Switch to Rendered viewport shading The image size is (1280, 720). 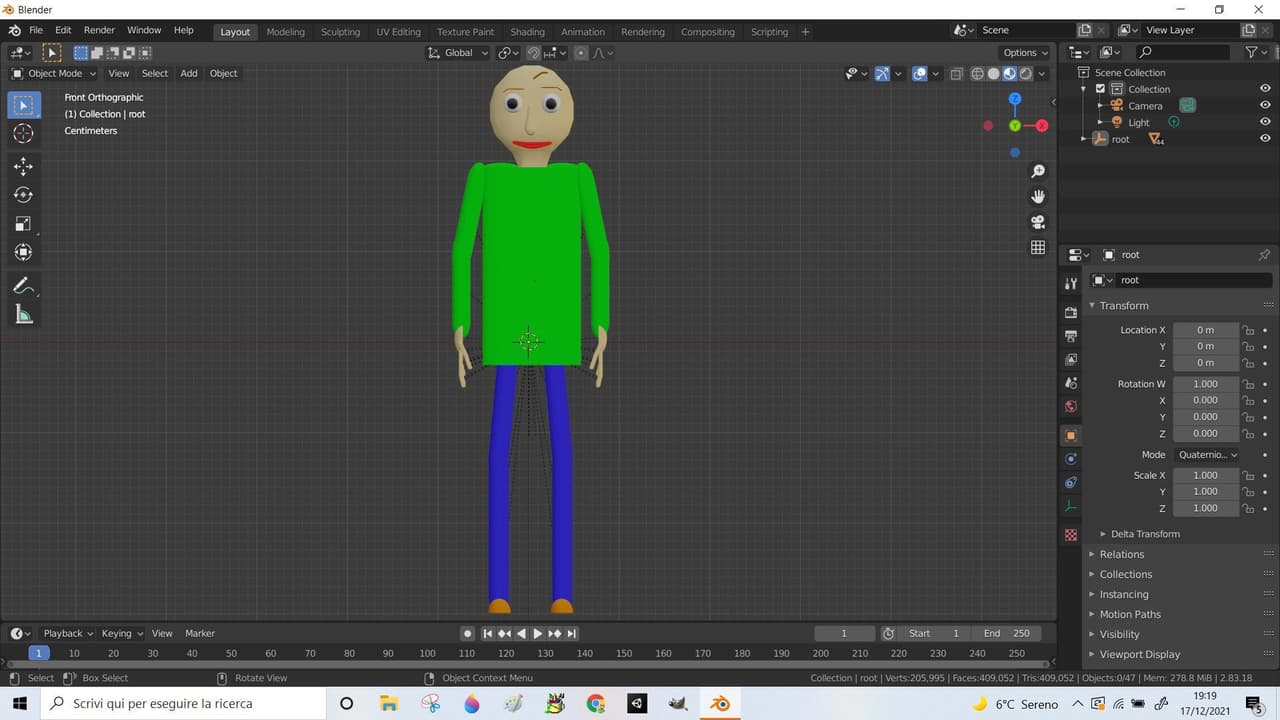pos(1026,73)
